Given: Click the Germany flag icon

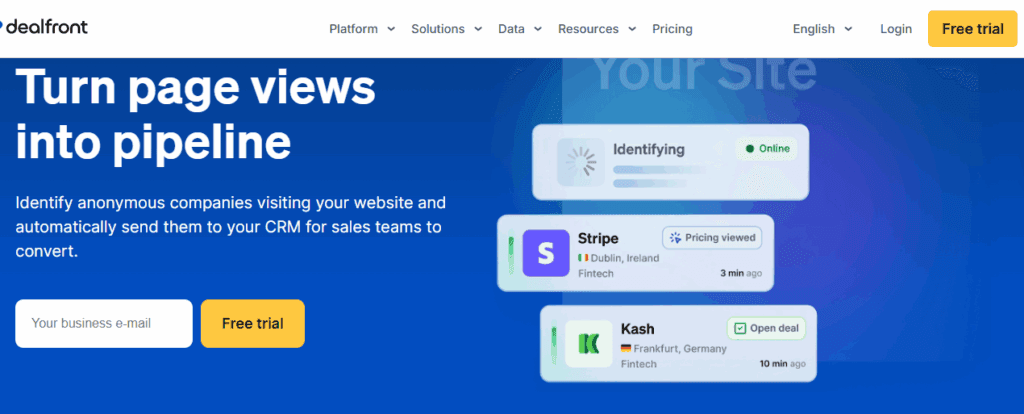Looking at the screenshot, I should pyautogui.click(x=626, y=349).
